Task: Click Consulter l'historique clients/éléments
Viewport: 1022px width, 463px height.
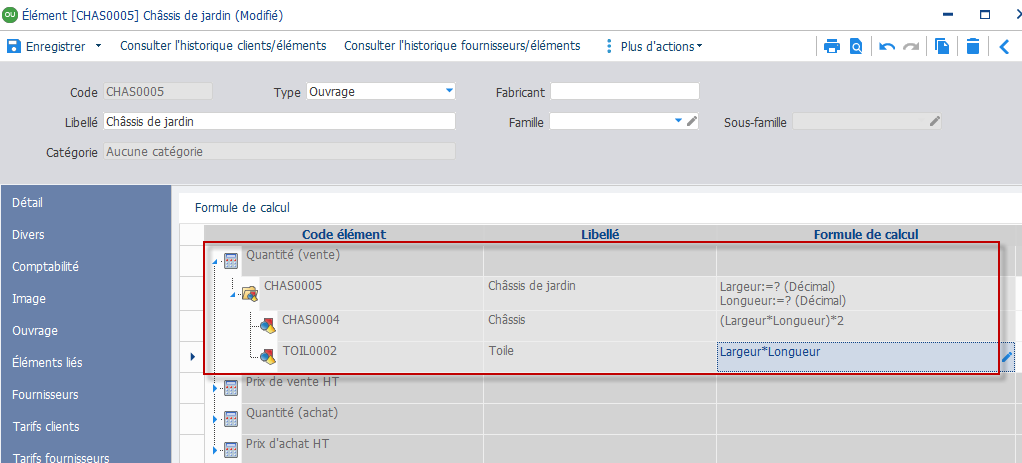Action: [x=223, y=46]
